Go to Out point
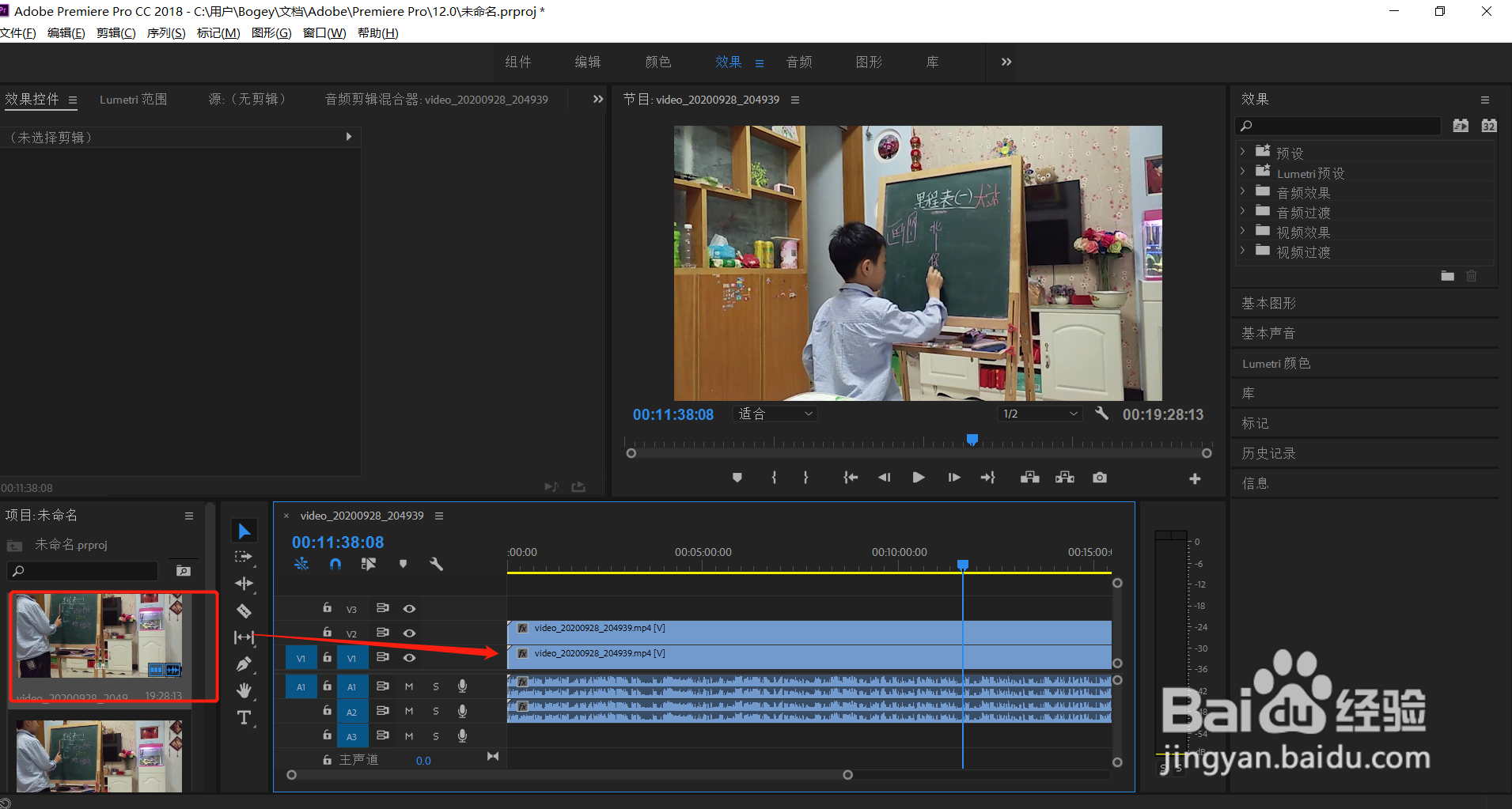This screenshot has height=809, width=1512. click(987, 478)
